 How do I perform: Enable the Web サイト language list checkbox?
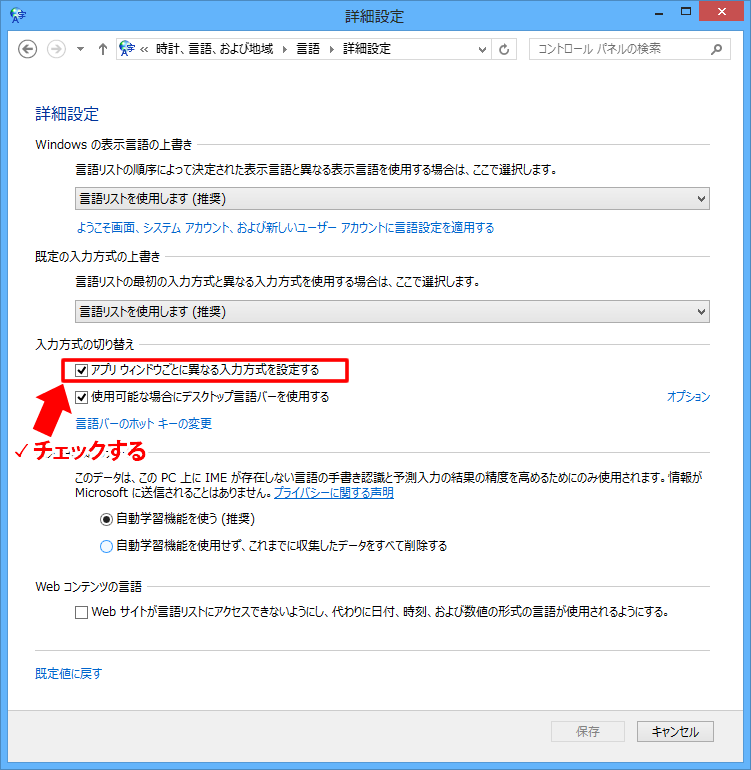tap(82, 611)
